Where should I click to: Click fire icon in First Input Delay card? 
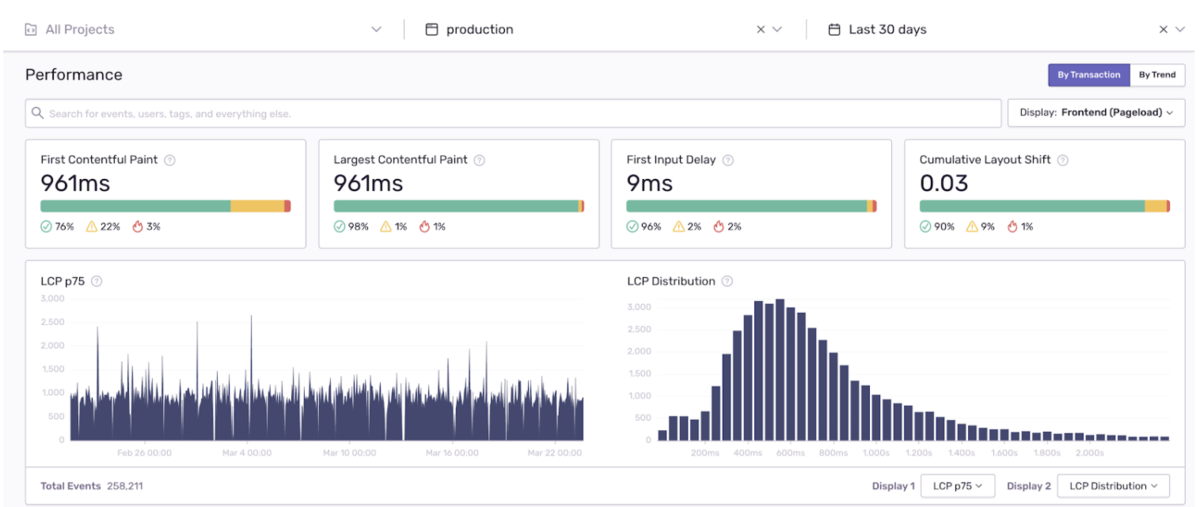click(719, 227)
